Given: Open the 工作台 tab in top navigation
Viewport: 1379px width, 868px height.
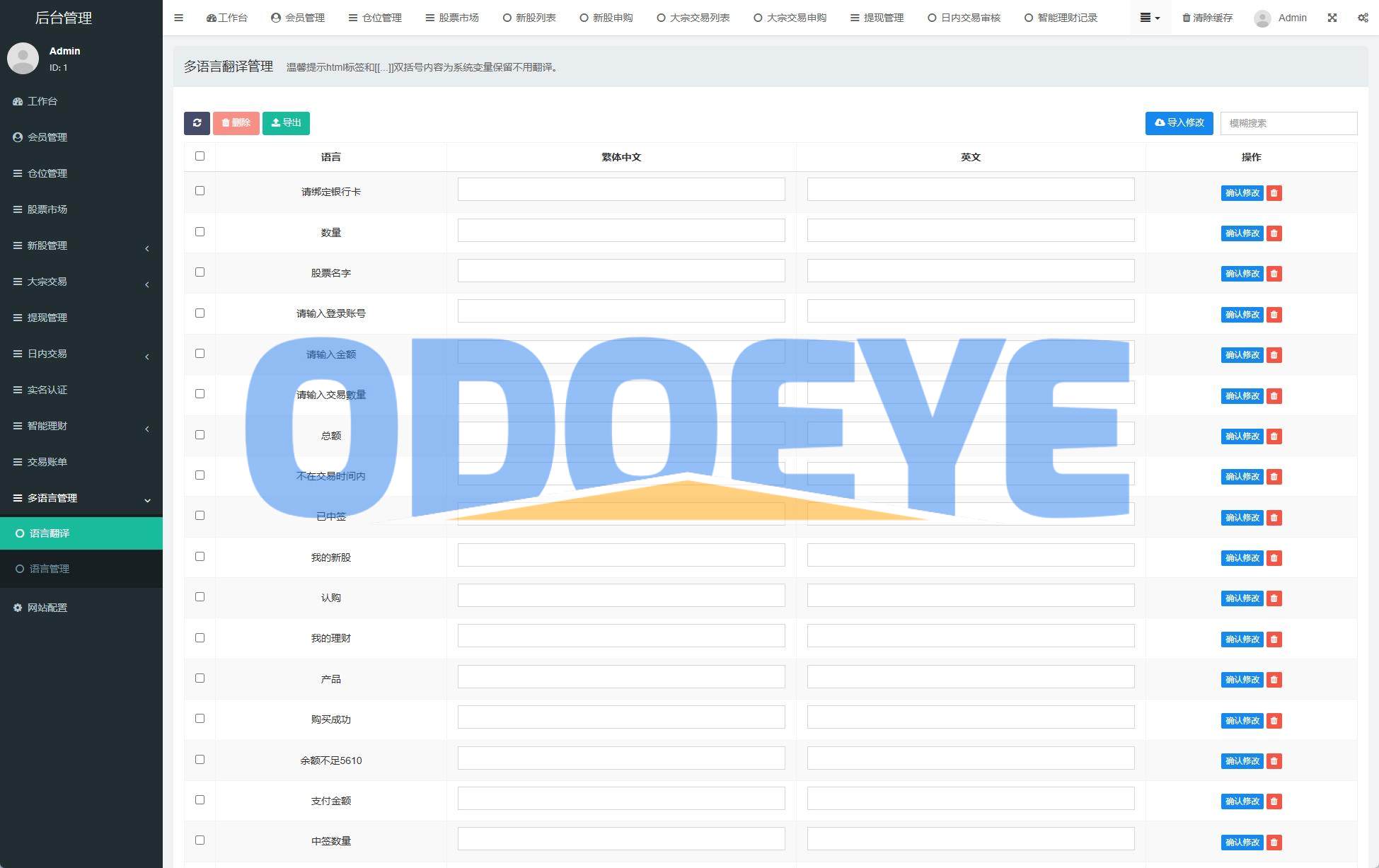Looking at the screenshot, I should [x=226, y=18].
